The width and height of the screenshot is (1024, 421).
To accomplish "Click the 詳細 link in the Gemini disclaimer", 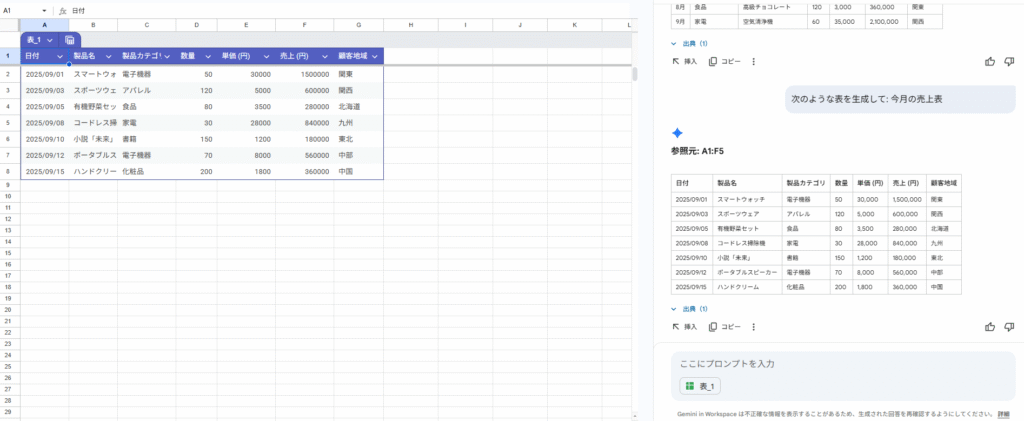I will [x=1003, y=413].
